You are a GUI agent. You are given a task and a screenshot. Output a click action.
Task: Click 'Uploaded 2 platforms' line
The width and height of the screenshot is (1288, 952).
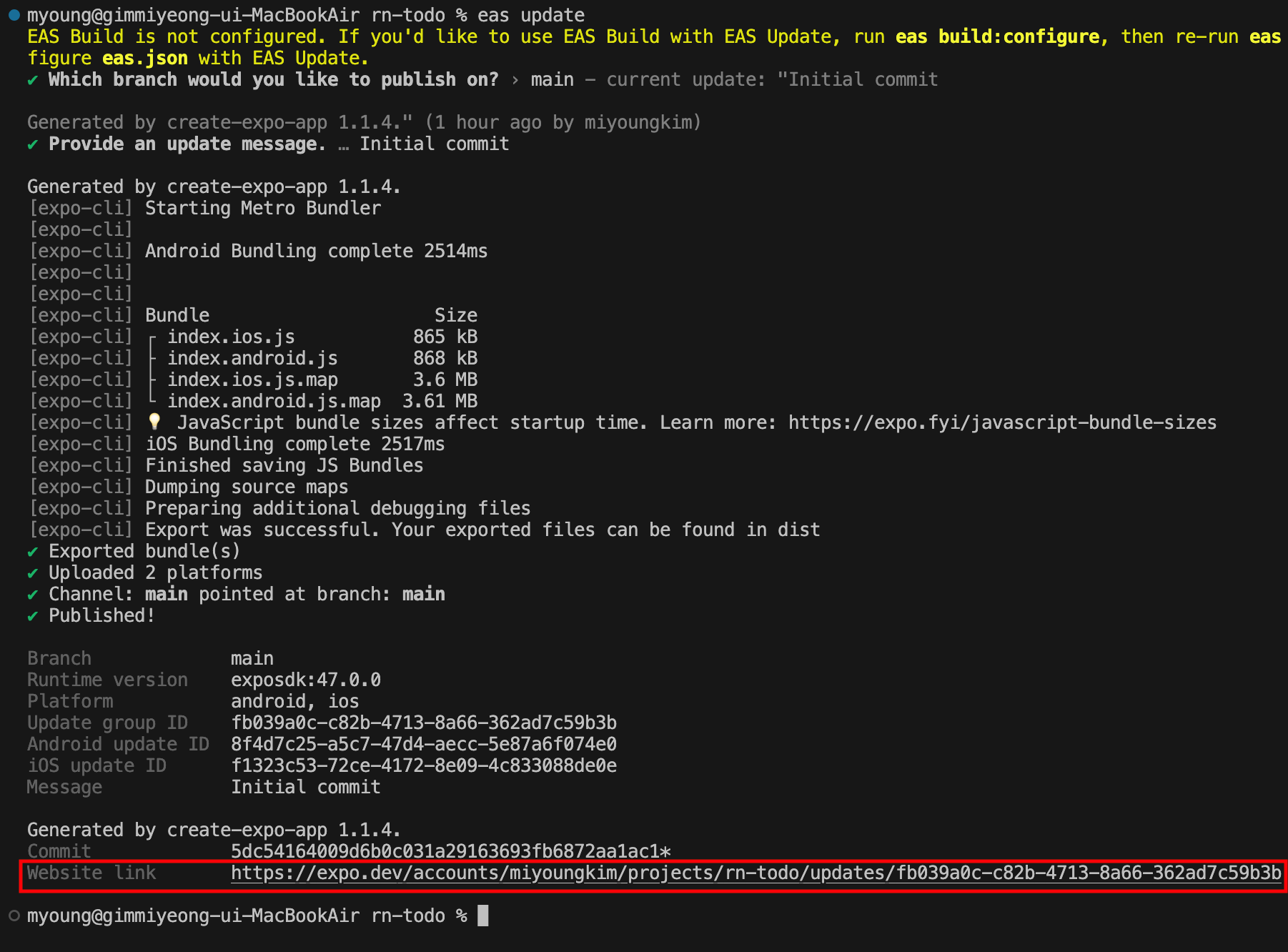pyautogui.click(x=156, y=573)
